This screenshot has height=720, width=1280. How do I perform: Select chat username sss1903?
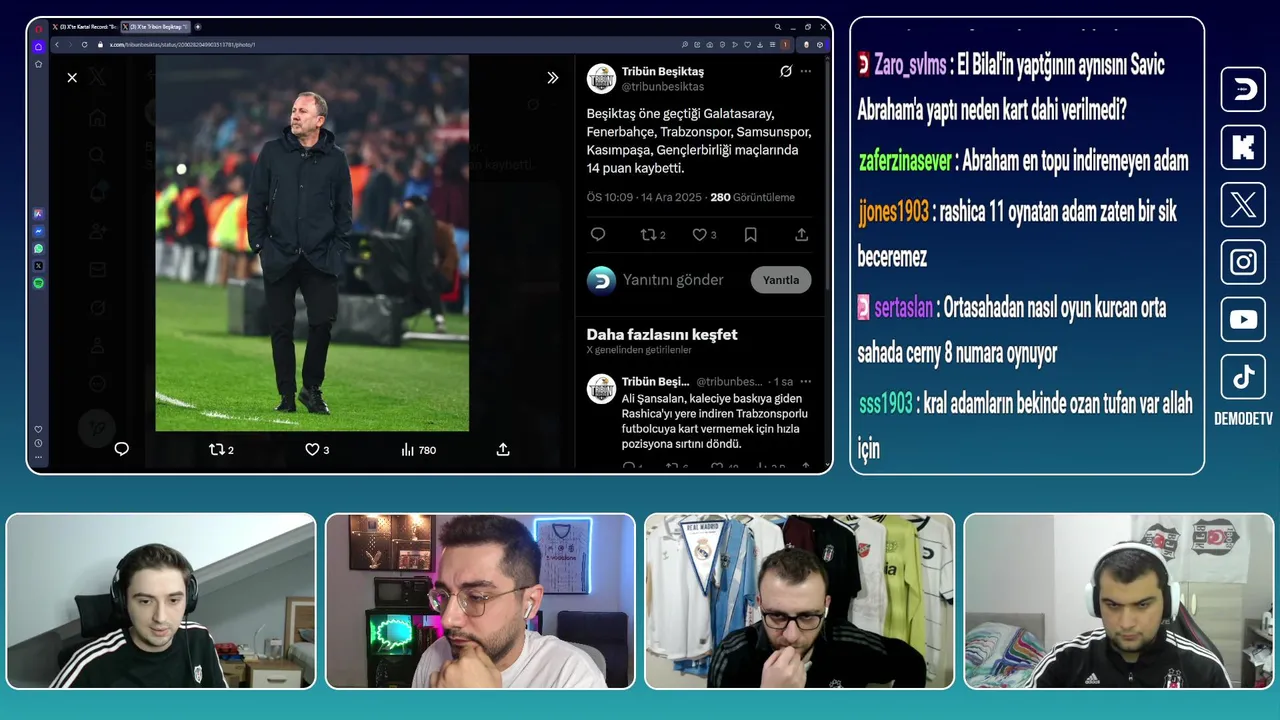tap(886, 404)
